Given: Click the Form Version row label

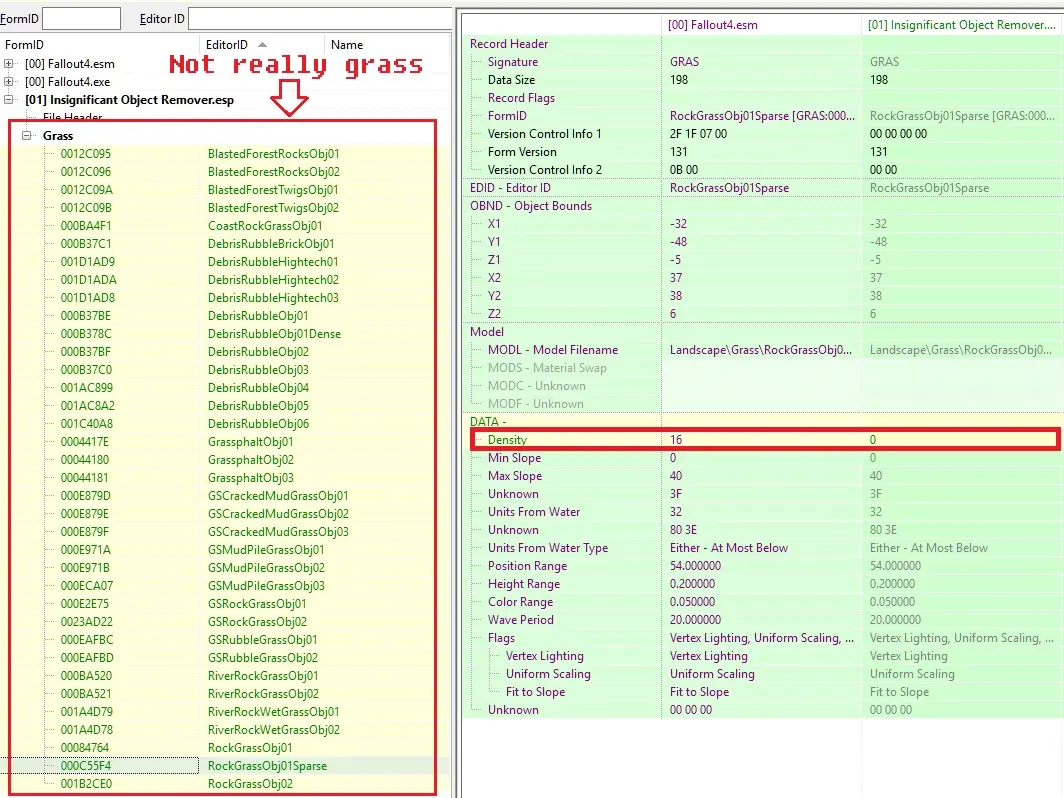Looking at the screenshot, I should (x=522, y=152).
